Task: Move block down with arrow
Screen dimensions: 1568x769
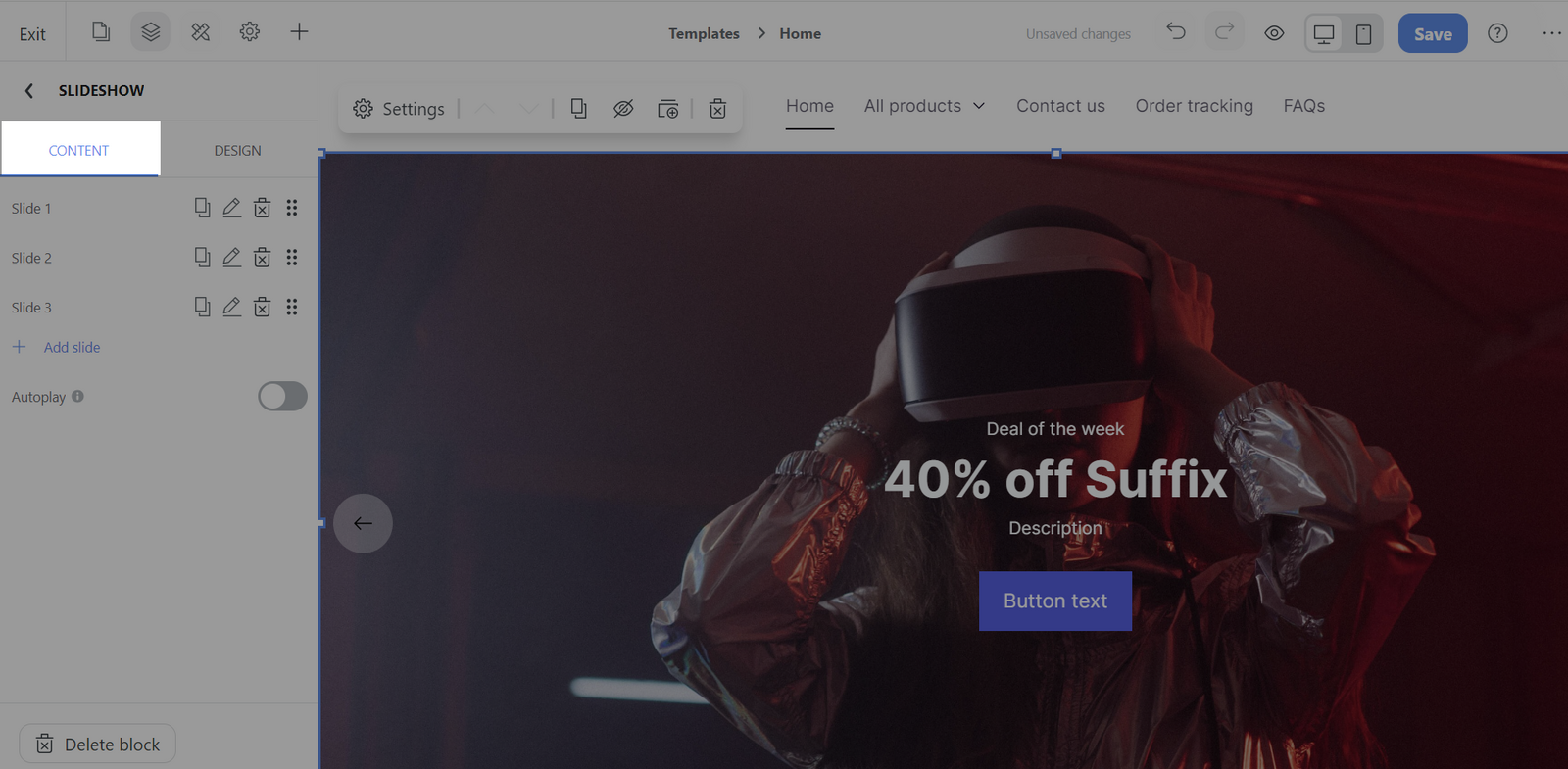Action: pyautogui.click(x=528, y=108)
